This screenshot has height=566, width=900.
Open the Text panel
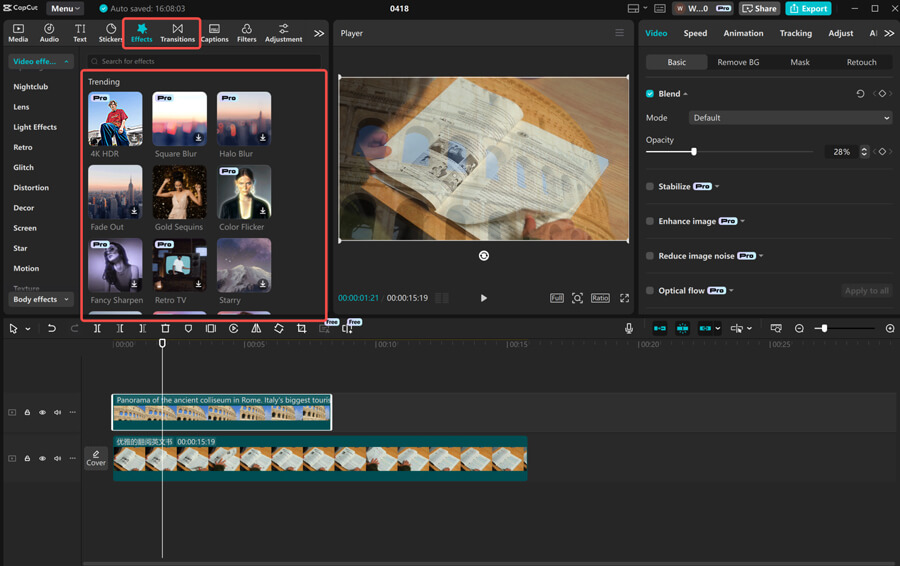[x=80, y=33]
